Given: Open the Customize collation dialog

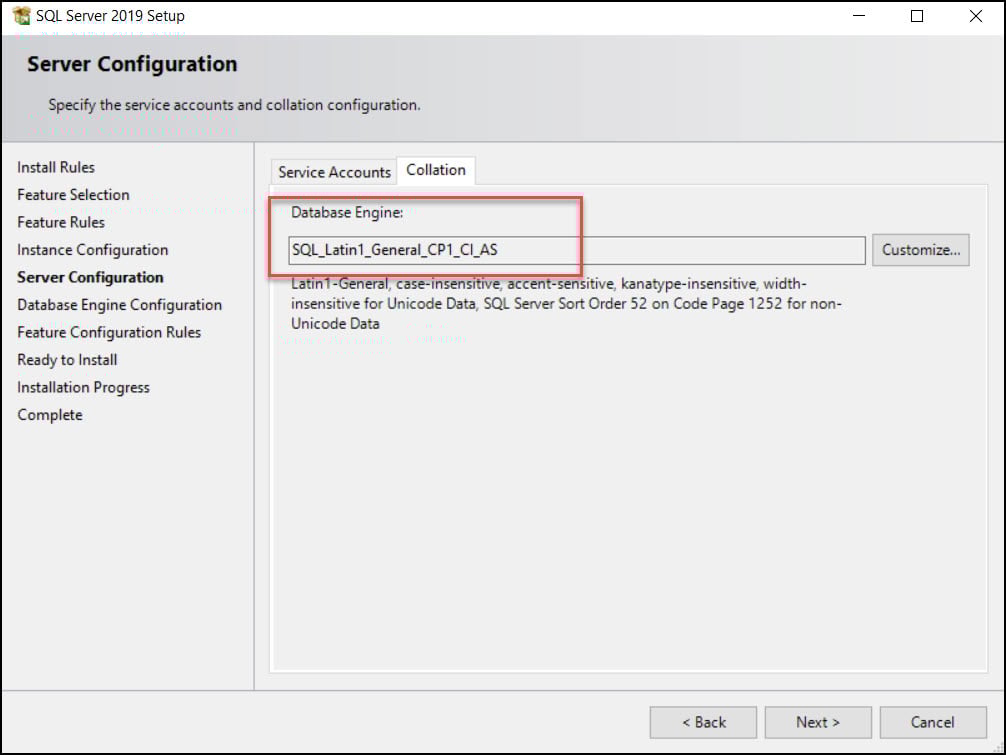Looking at the screenshot, I should (x=921, y=250).
